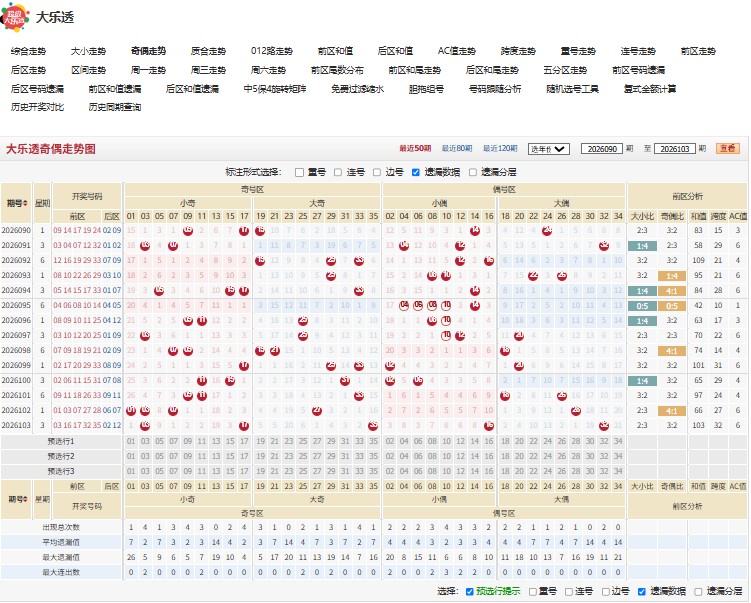Screen dimensions: 751x603
Task: Click red ball 28 in row 2026102
Action: tap(576, 410)
